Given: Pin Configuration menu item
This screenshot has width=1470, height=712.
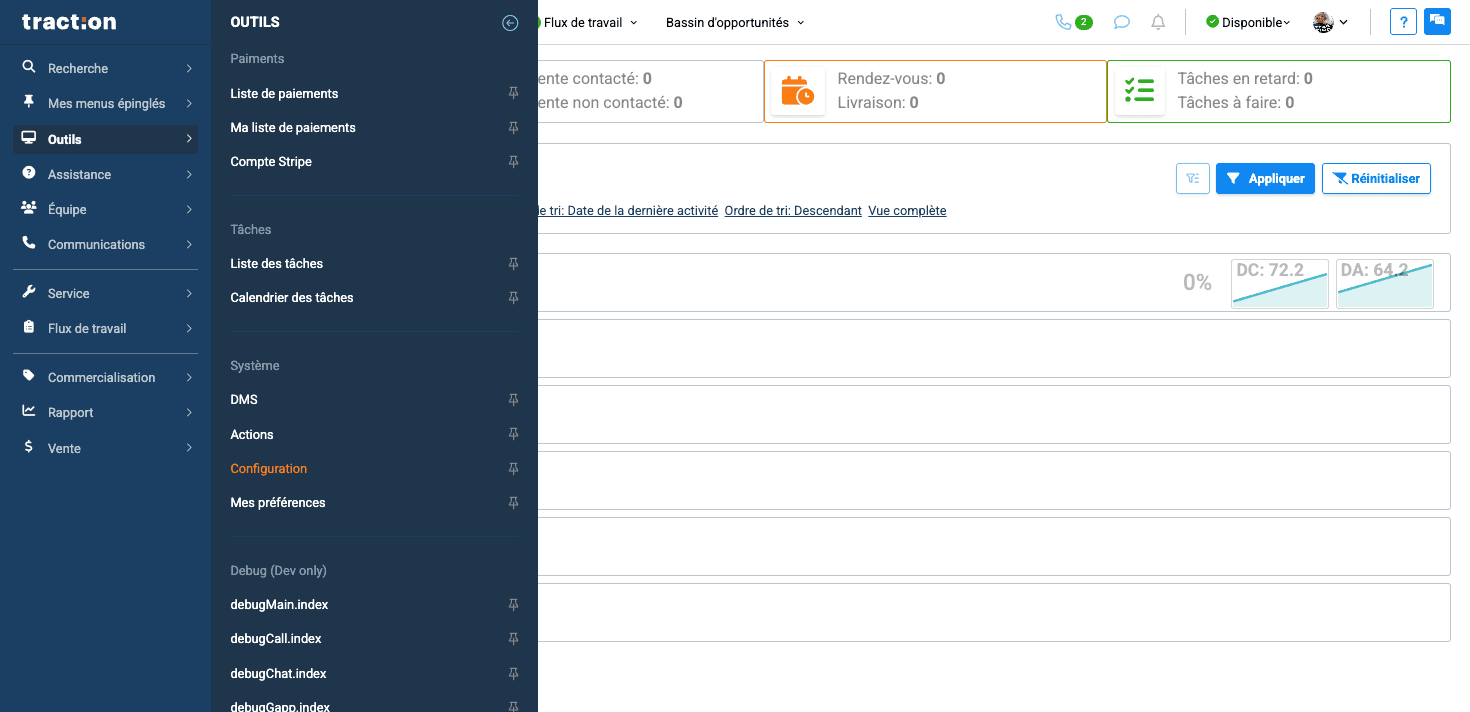Looking at the screenshot, I should (513, 468).
